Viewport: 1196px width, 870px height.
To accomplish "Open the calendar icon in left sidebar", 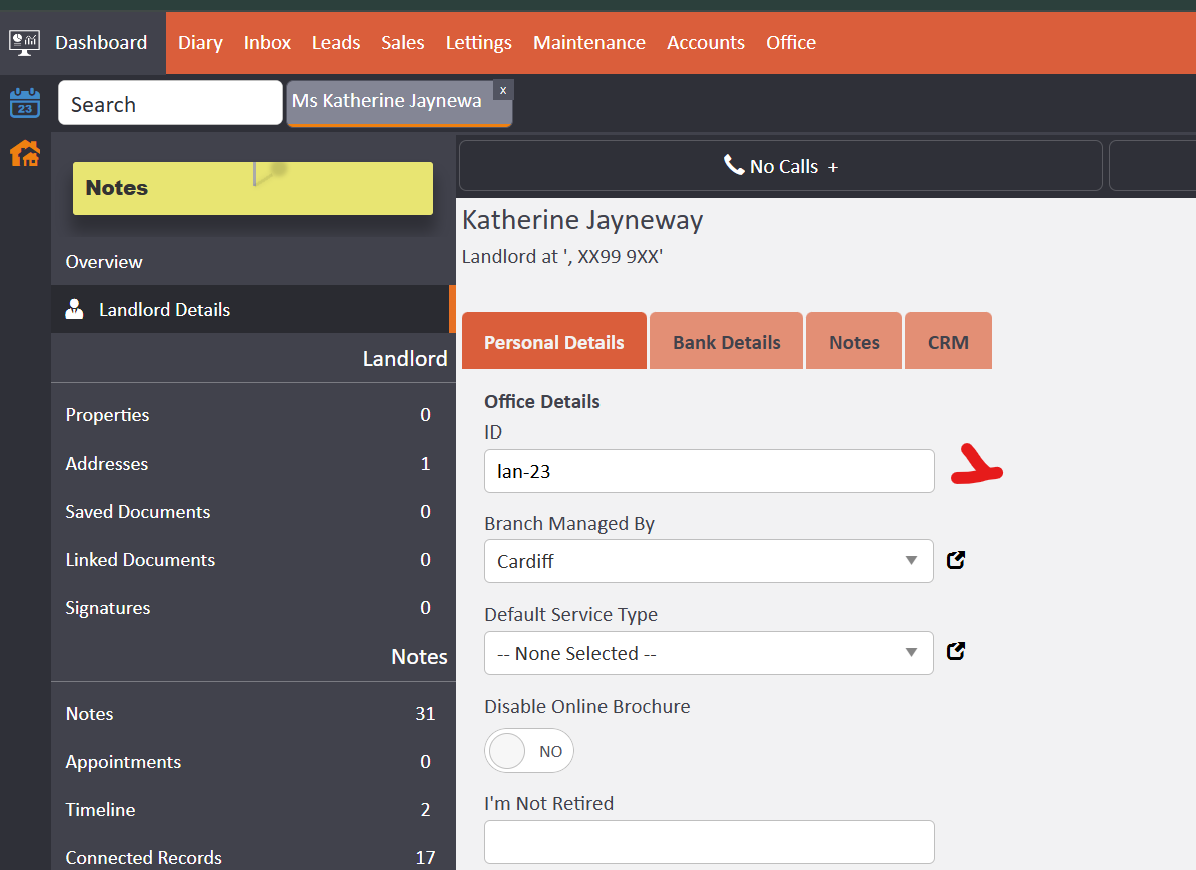I will (24, 103).
